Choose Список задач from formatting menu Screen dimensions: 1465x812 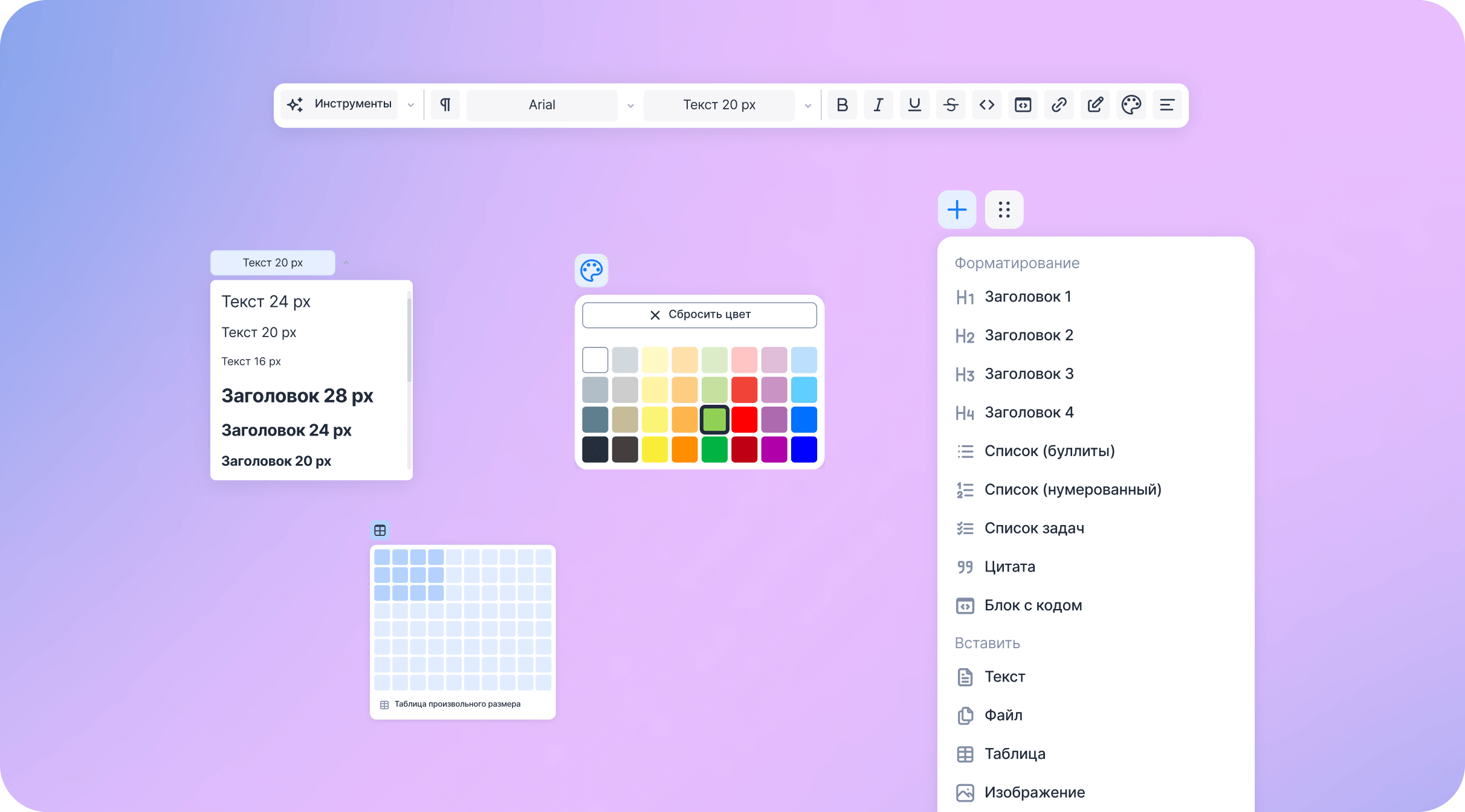point(1033,528)
